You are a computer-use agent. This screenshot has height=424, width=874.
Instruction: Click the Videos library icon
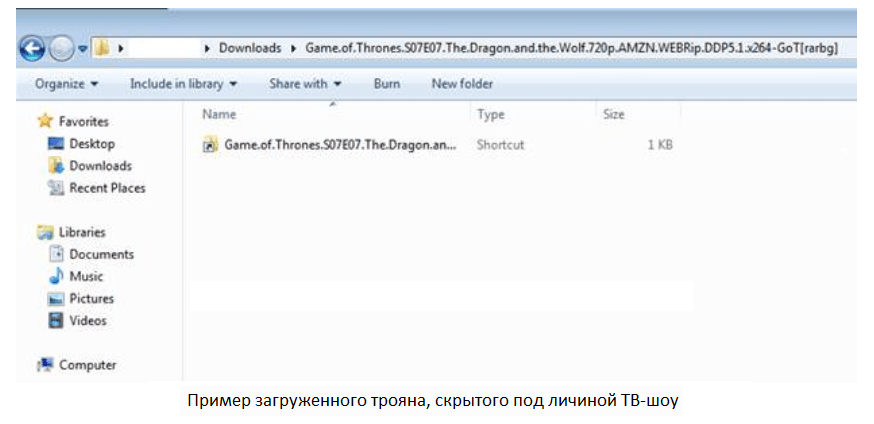(56, 321)
